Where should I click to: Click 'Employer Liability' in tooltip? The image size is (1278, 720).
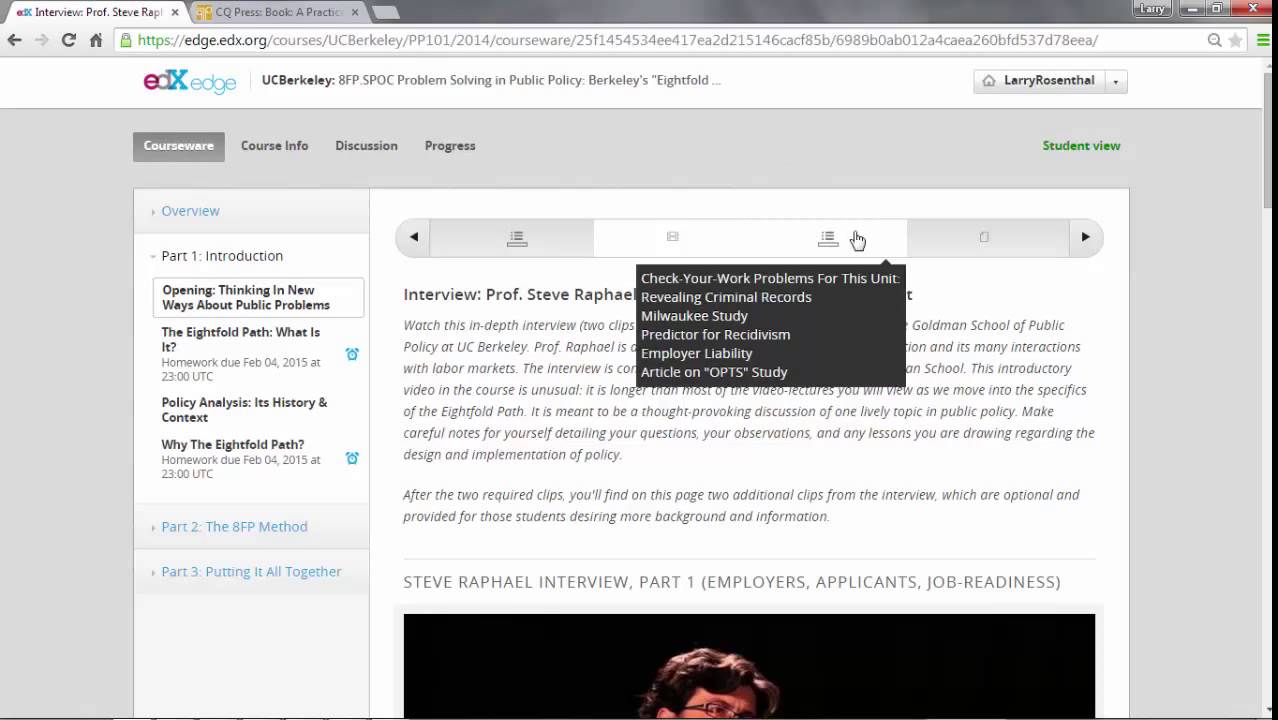[x=696, y=353]
